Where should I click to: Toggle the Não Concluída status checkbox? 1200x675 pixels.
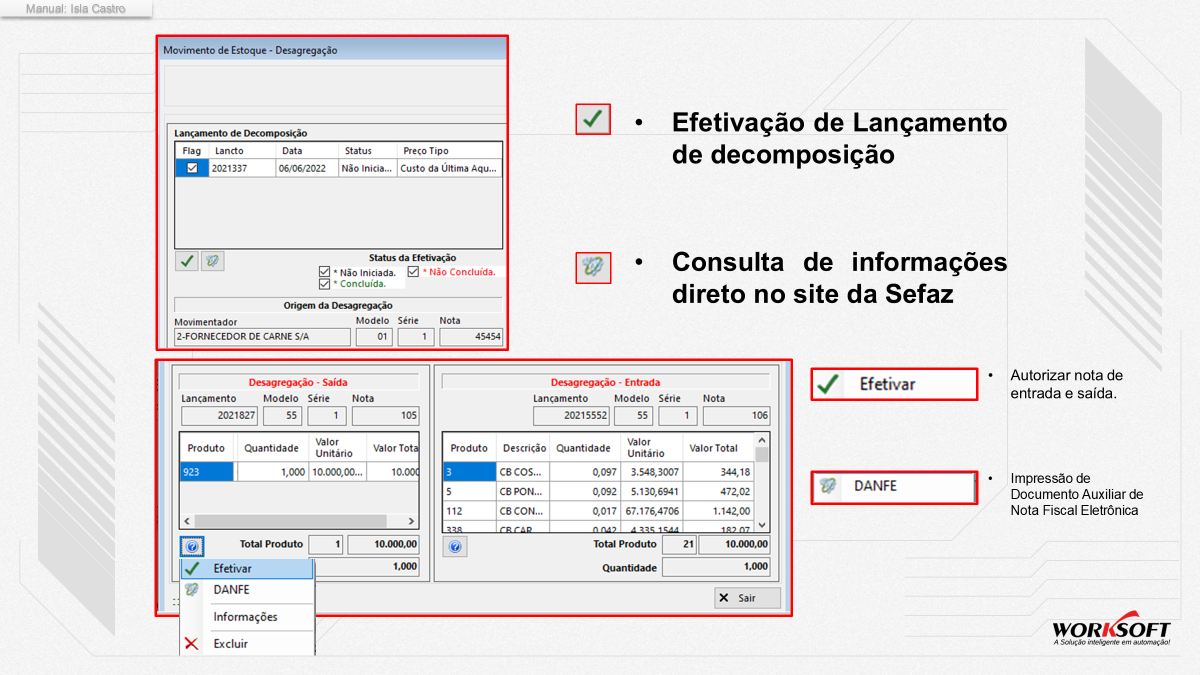click(x=413, y=272)
